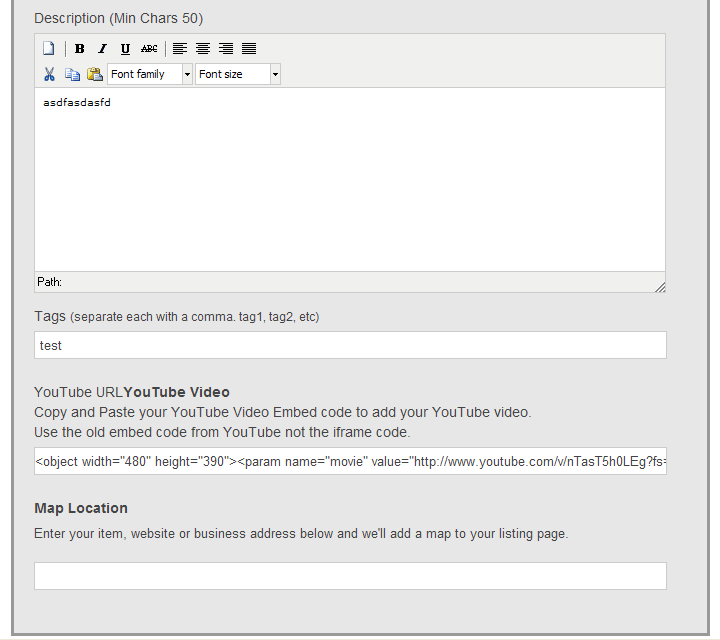Image resolution: width=720 pixels, height=640 pixels.
Task: Click the YouTube embed code field
Action: 350,461
